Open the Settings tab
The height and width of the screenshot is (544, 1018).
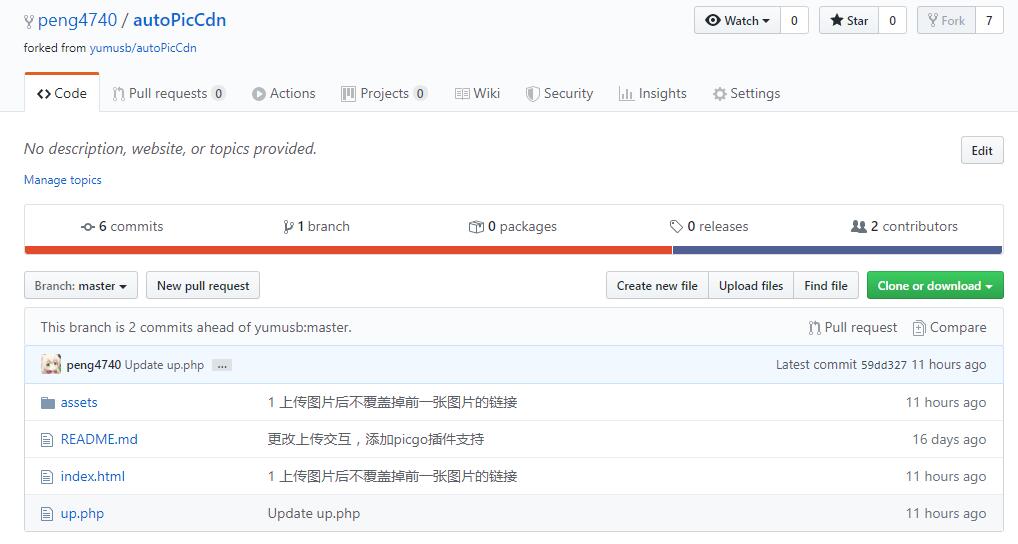click(x=746, y=93)
